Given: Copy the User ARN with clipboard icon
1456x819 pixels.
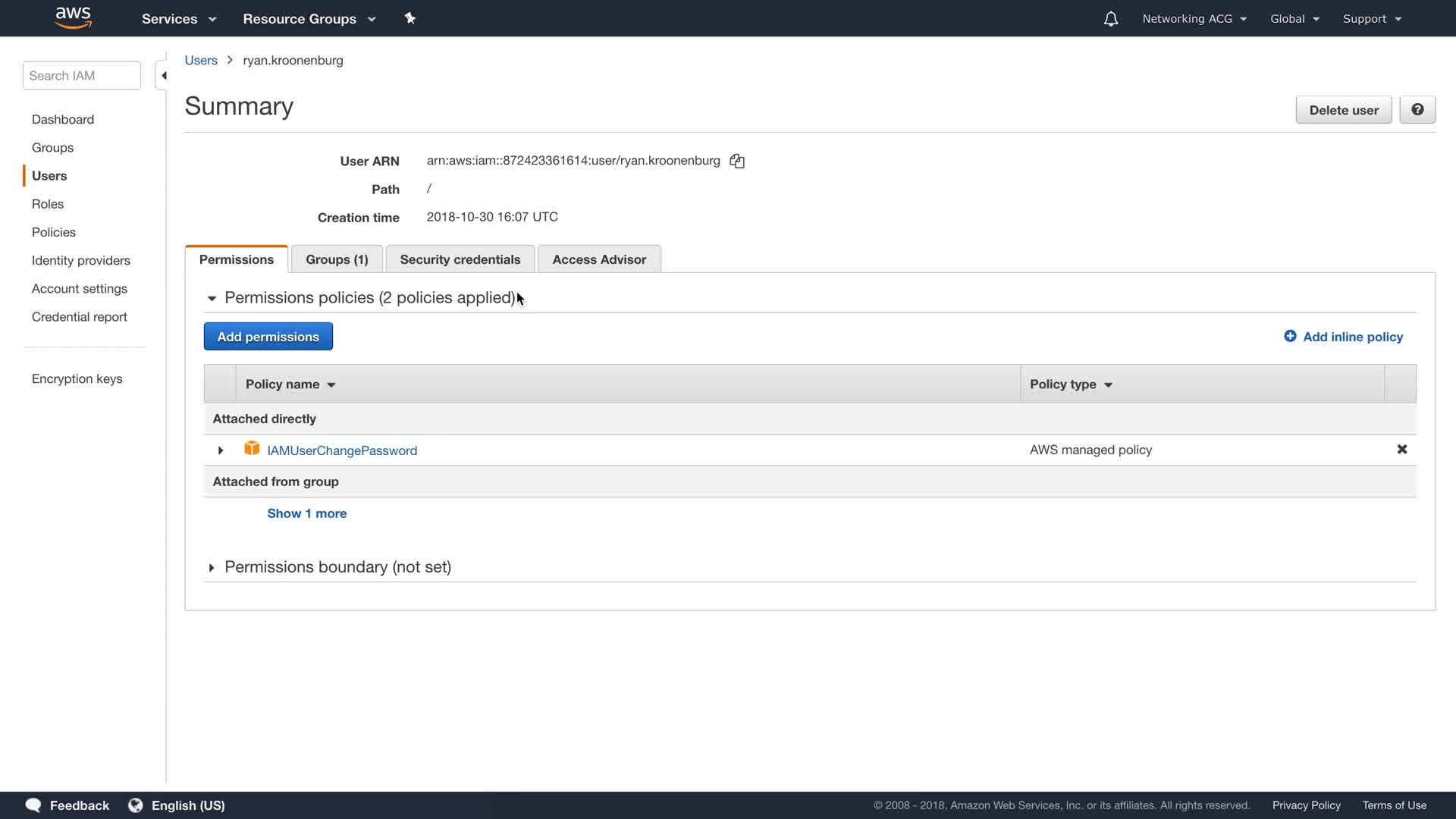Looking at the screenshot, I should tap(737, 161).
